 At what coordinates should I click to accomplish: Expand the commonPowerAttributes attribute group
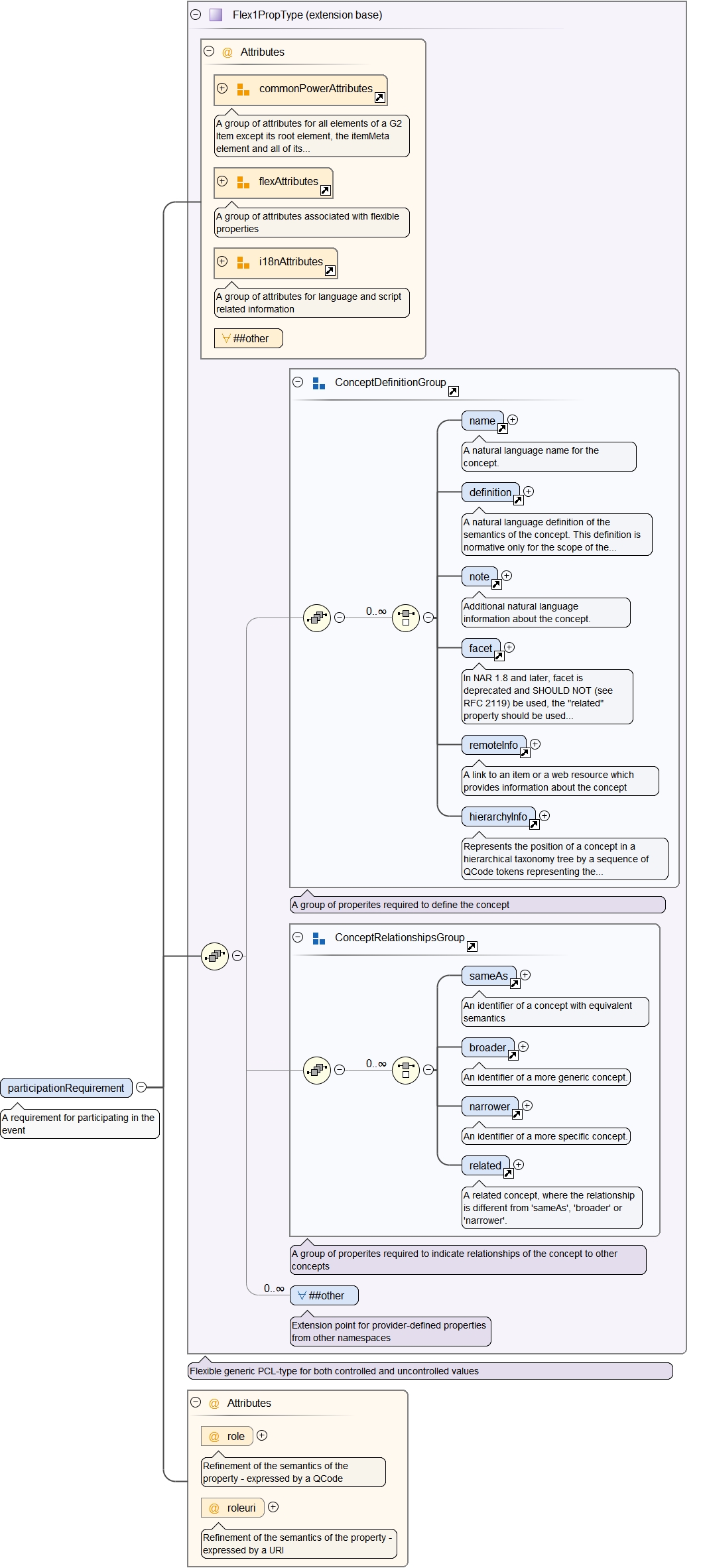(x=222, y=88)
